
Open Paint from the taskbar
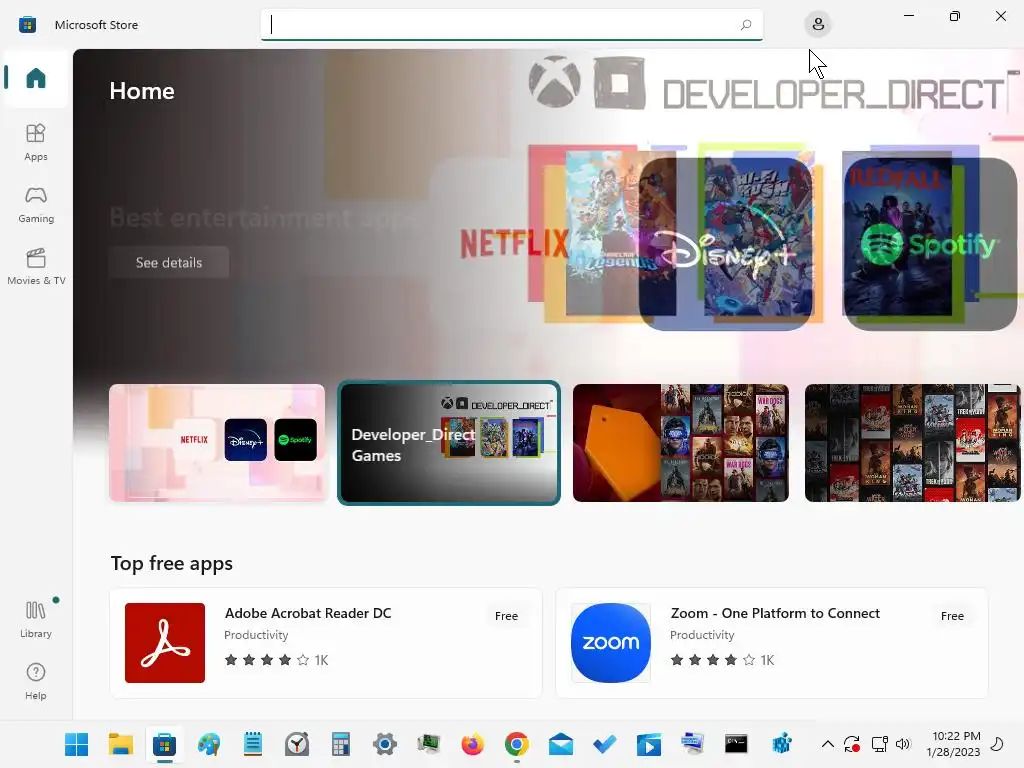(209, 744)
